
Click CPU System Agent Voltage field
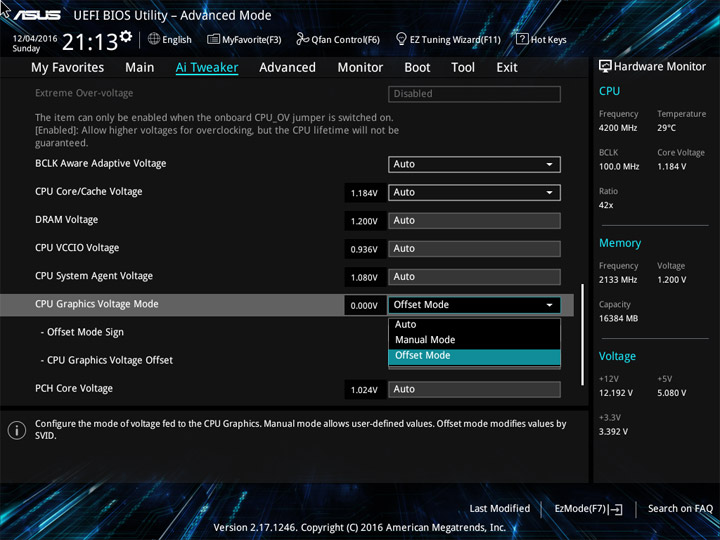(x=474, y=277)
